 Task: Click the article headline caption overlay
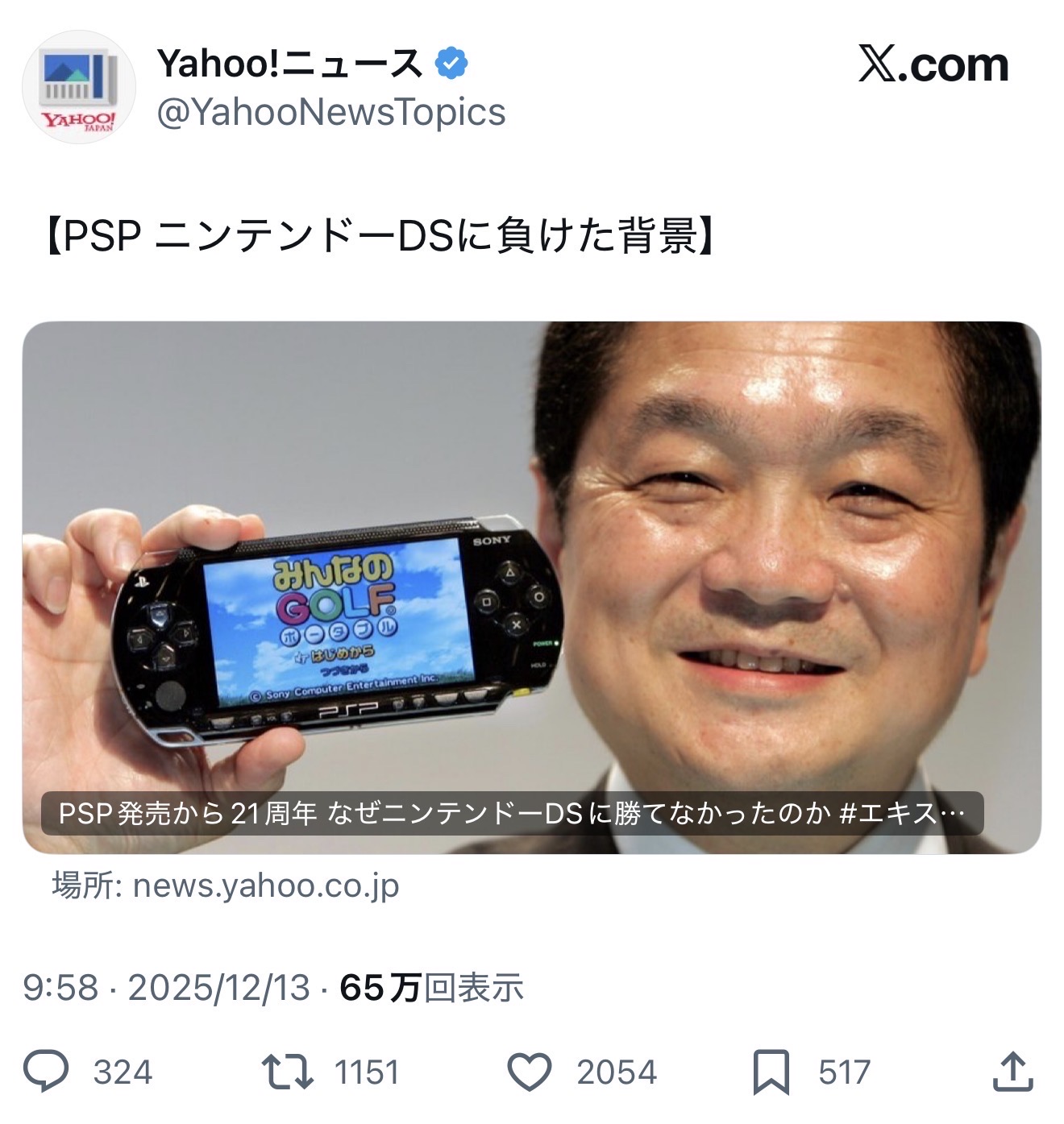coord(513,814)
